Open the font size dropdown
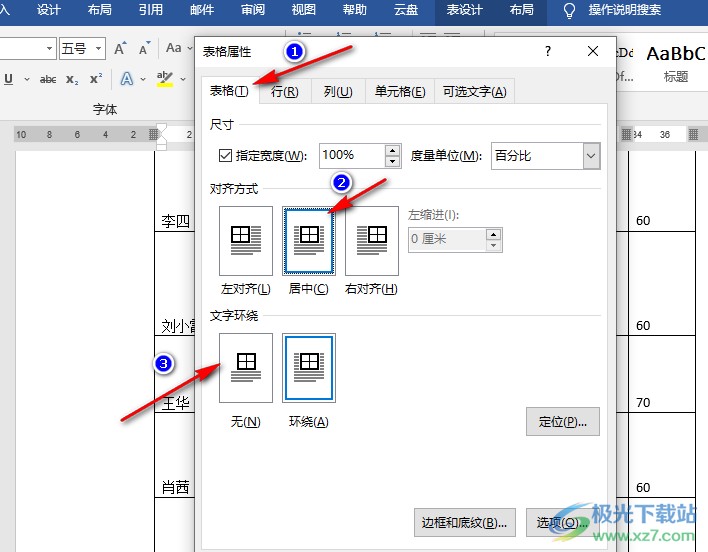708x552 pixels. point(98,48)
